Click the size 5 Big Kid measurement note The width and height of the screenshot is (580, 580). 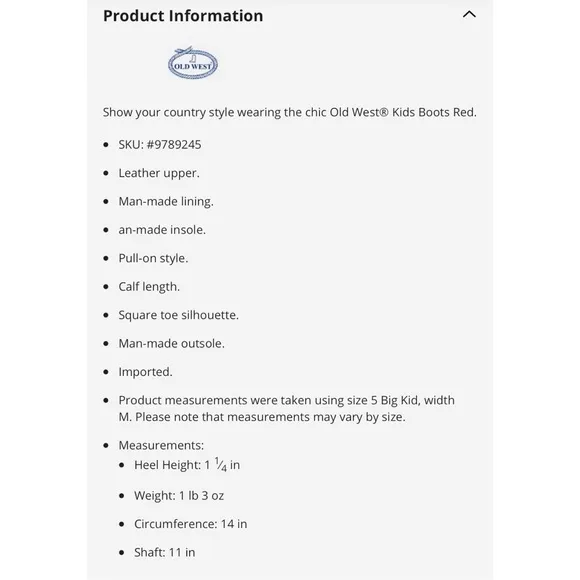click(287, 409)
